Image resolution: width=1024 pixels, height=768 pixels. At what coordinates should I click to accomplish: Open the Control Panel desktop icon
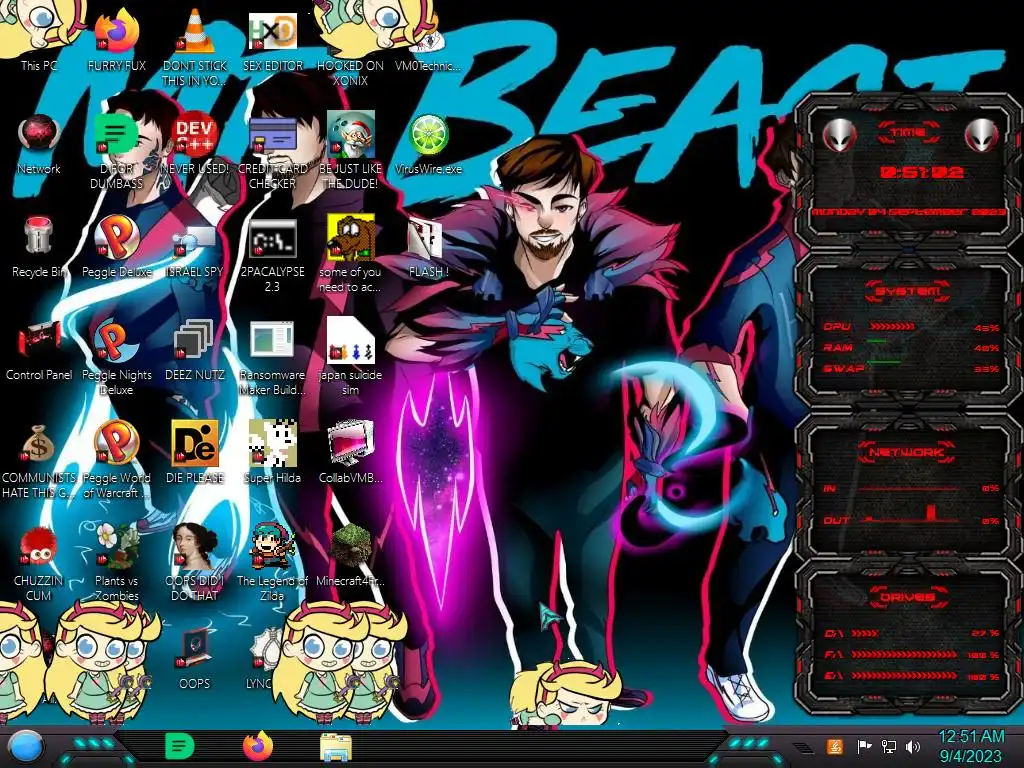tap(39, 350)
